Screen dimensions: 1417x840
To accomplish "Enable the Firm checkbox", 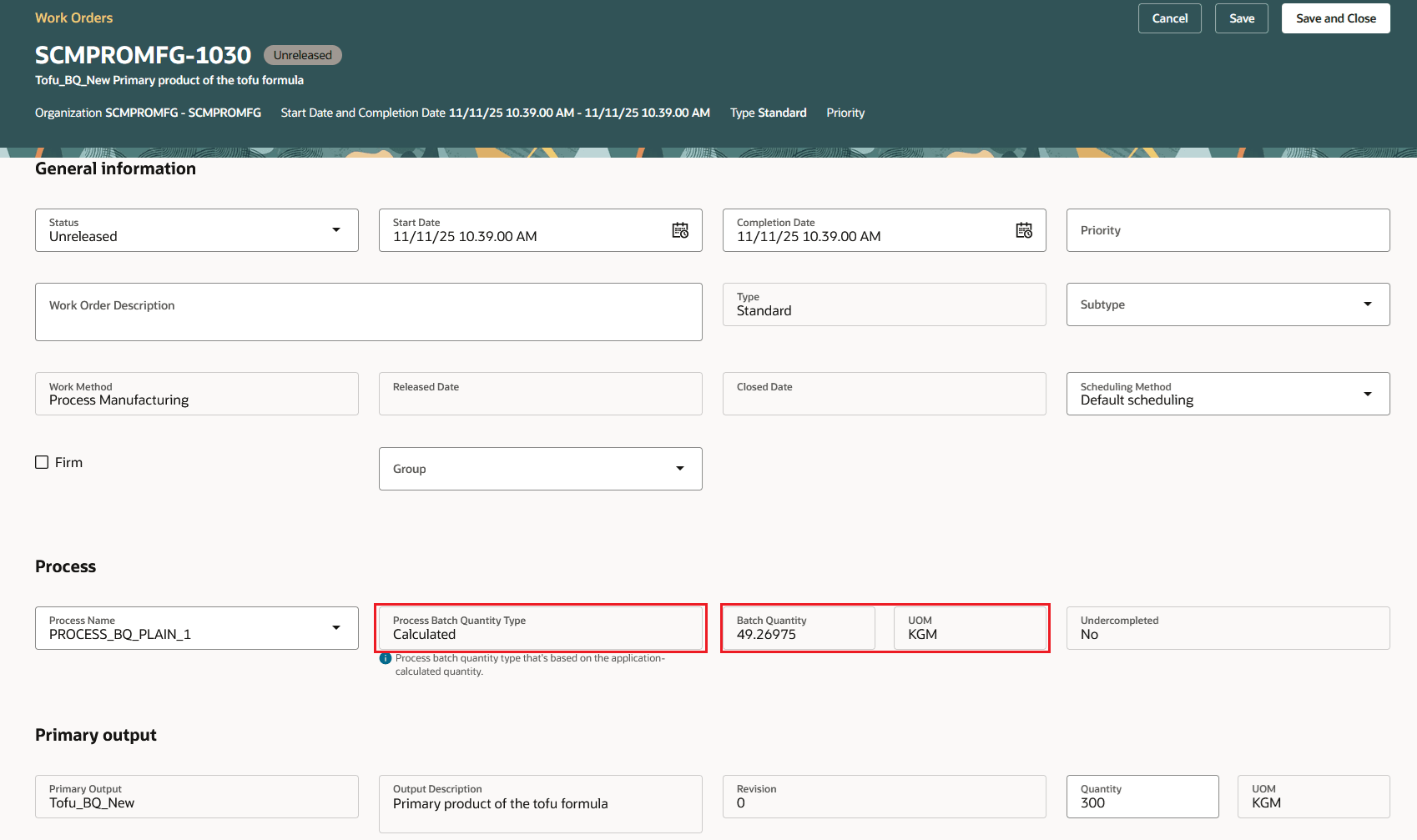I will 42,461.
